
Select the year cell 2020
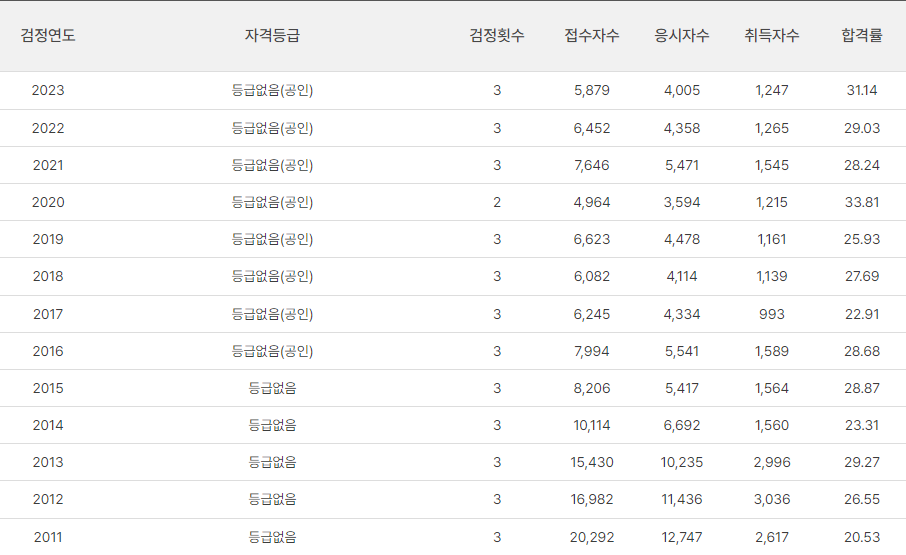(48, 202)
